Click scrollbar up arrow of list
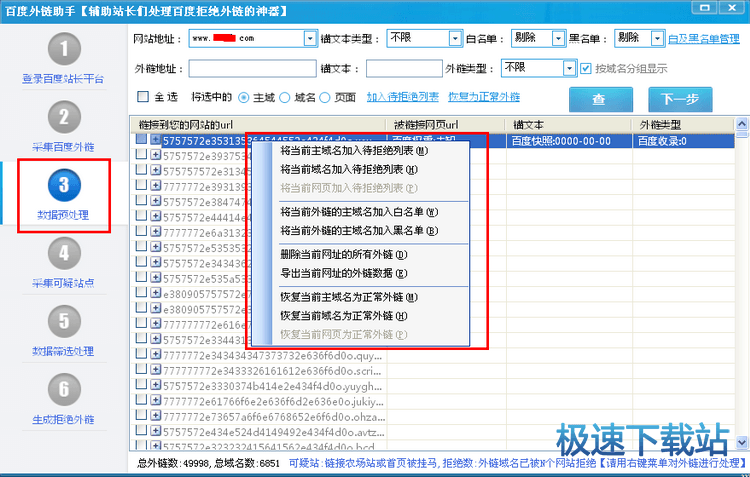The width and height of the screenshot is (750, 477). [742, 124]
